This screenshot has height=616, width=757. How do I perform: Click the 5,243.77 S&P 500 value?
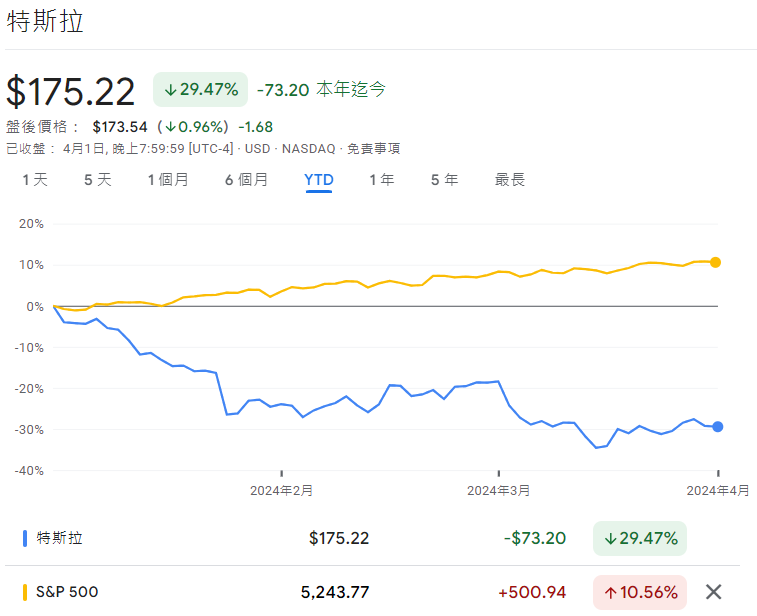tap(335, 592)
